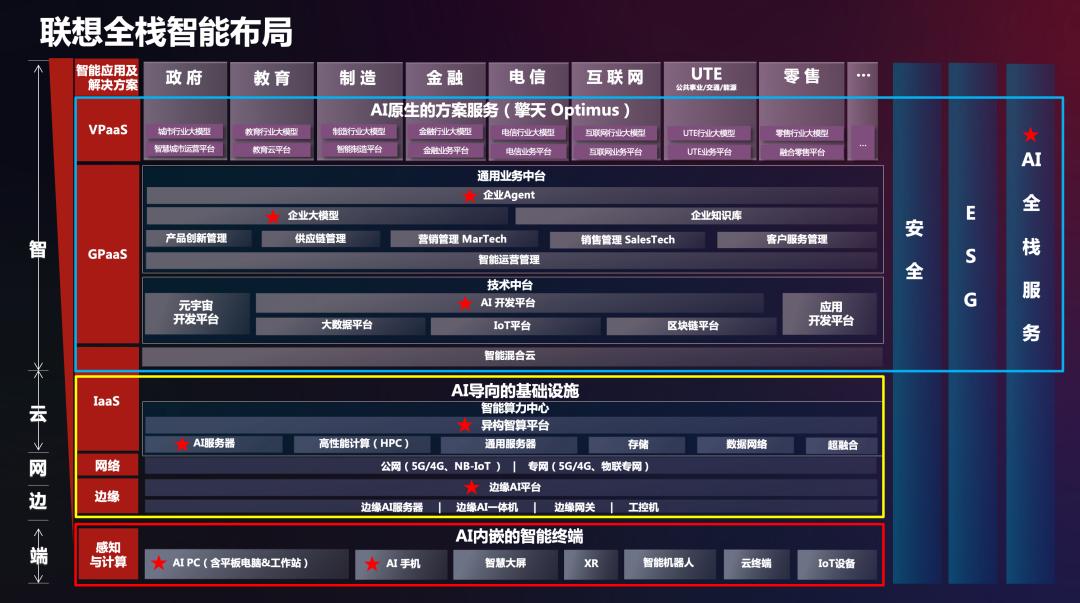1080x603 pixels.
Task: Click the 应用开发平台 box
Action: pos(830,314)
